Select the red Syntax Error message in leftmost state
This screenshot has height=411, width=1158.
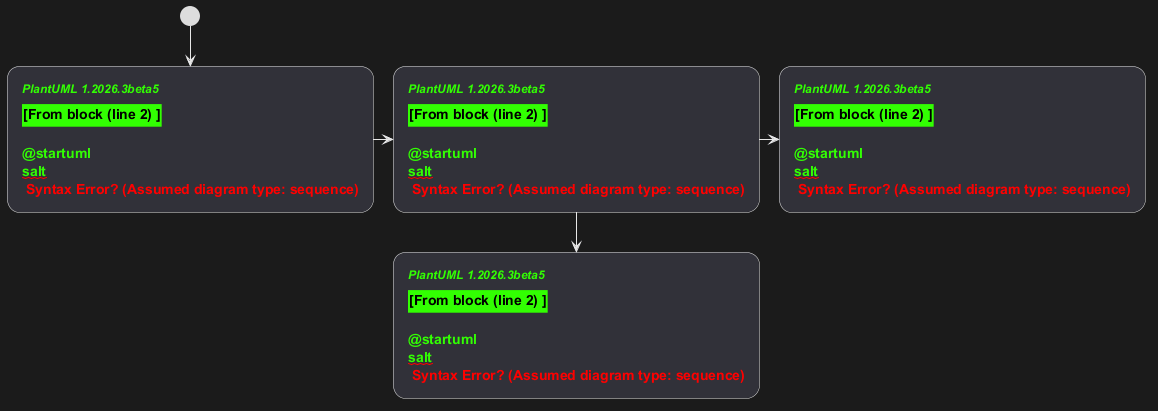192,190
